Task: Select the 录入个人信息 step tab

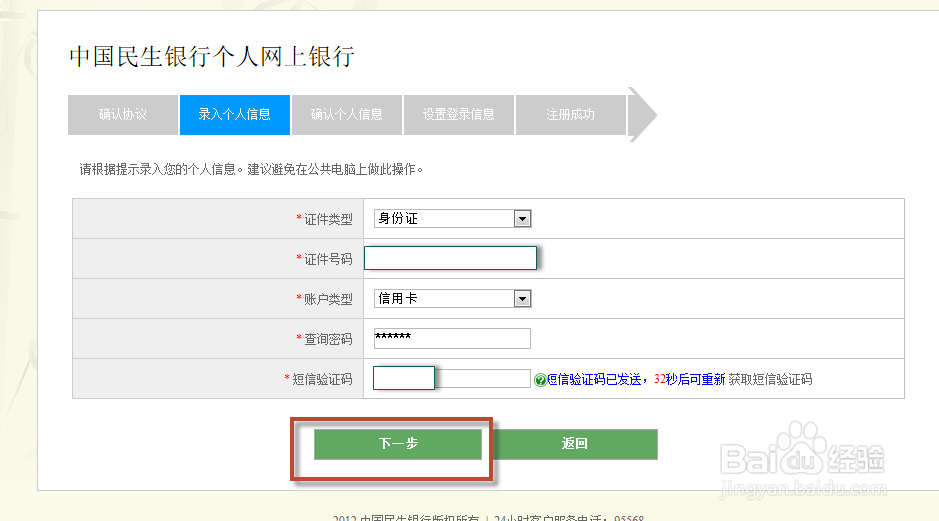Action: [x=235, y=114]
